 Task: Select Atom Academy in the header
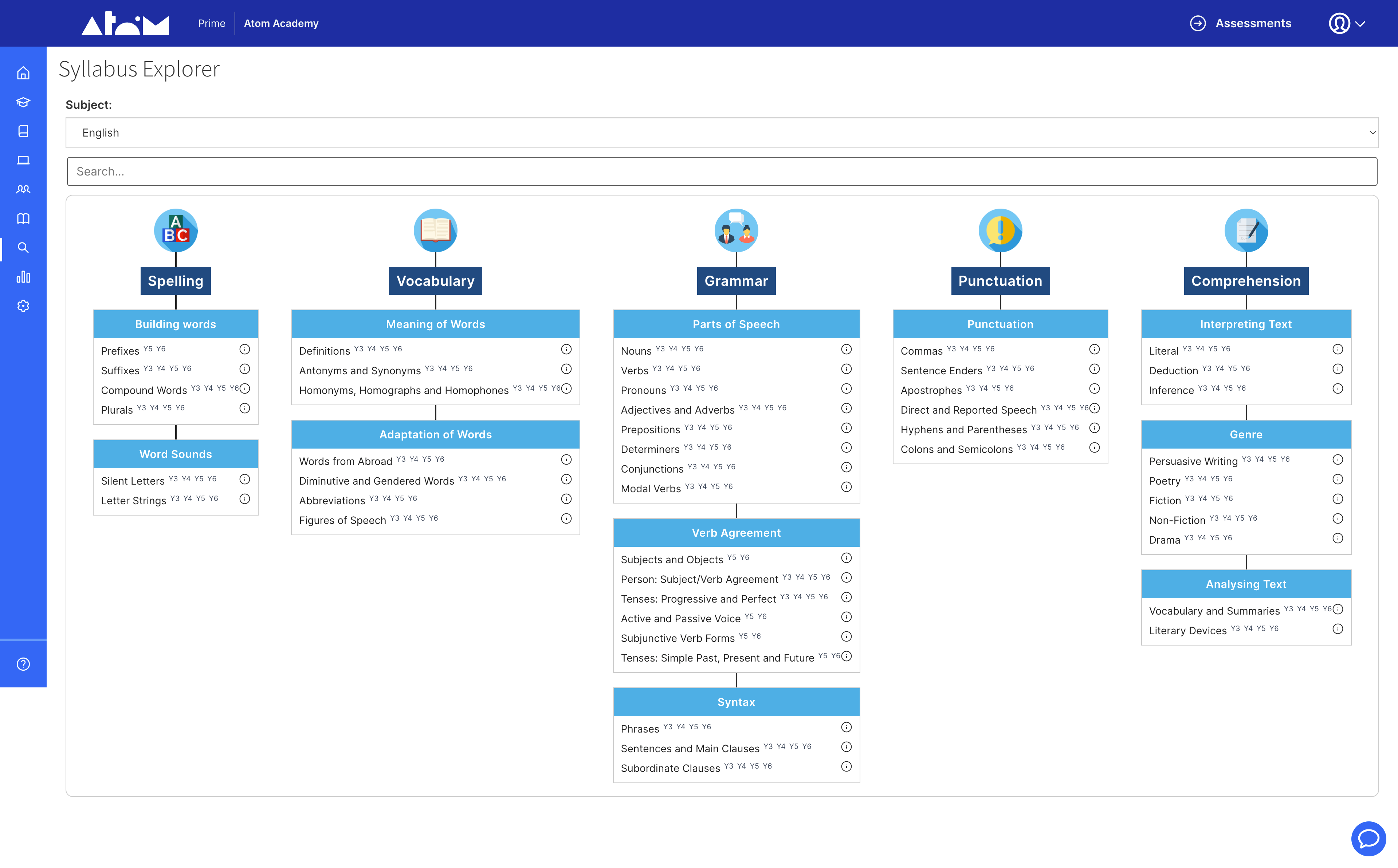281,24
